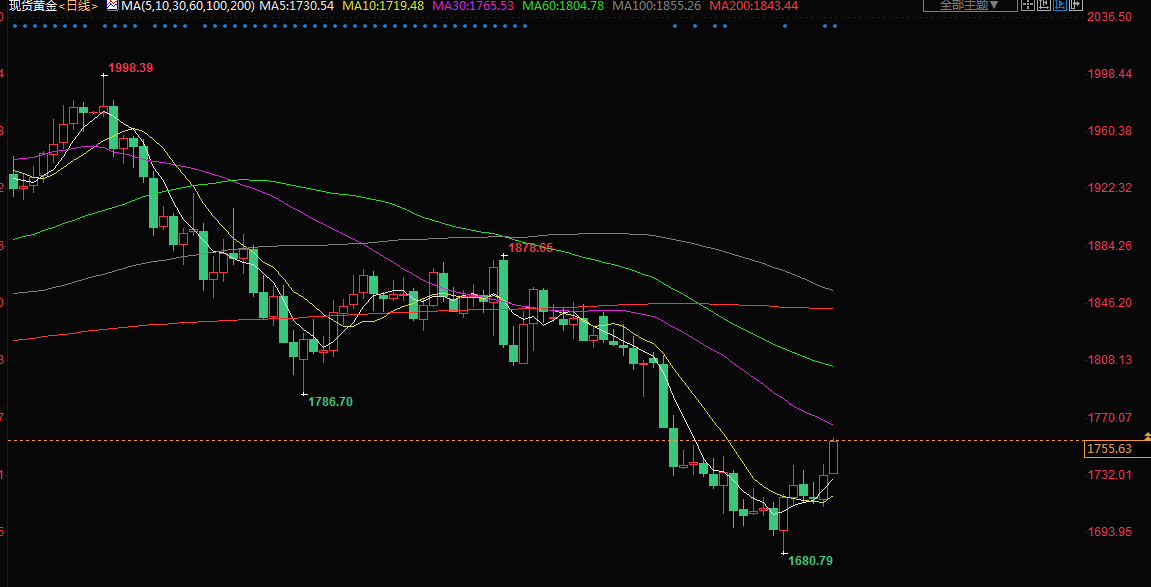Click the orange double-arrow marker on price axis

(1146, 436)
